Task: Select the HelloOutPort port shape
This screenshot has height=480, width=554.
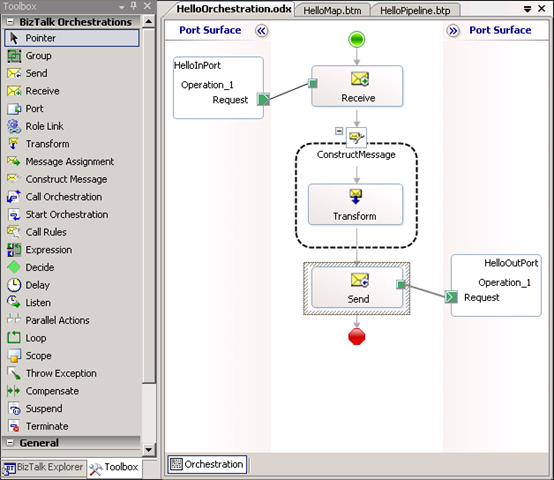Action: pos(496,285)
